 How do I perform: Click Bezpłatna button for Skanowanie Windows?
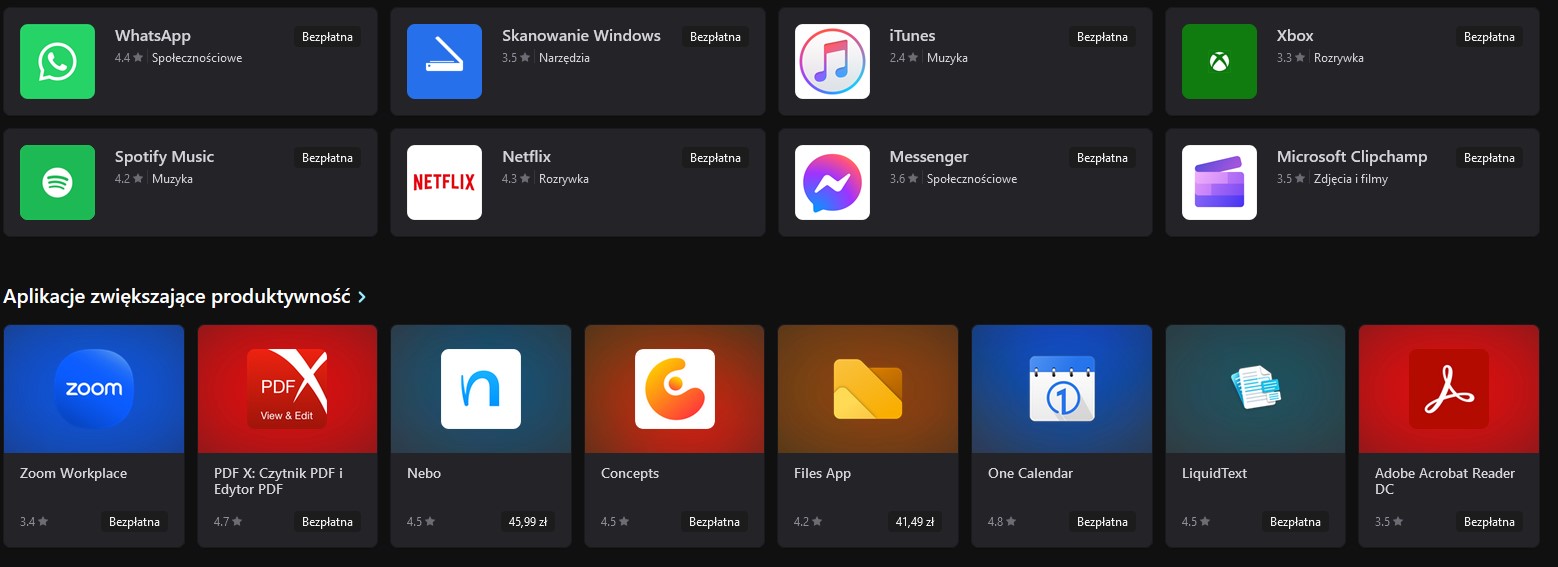click(715, 37)
